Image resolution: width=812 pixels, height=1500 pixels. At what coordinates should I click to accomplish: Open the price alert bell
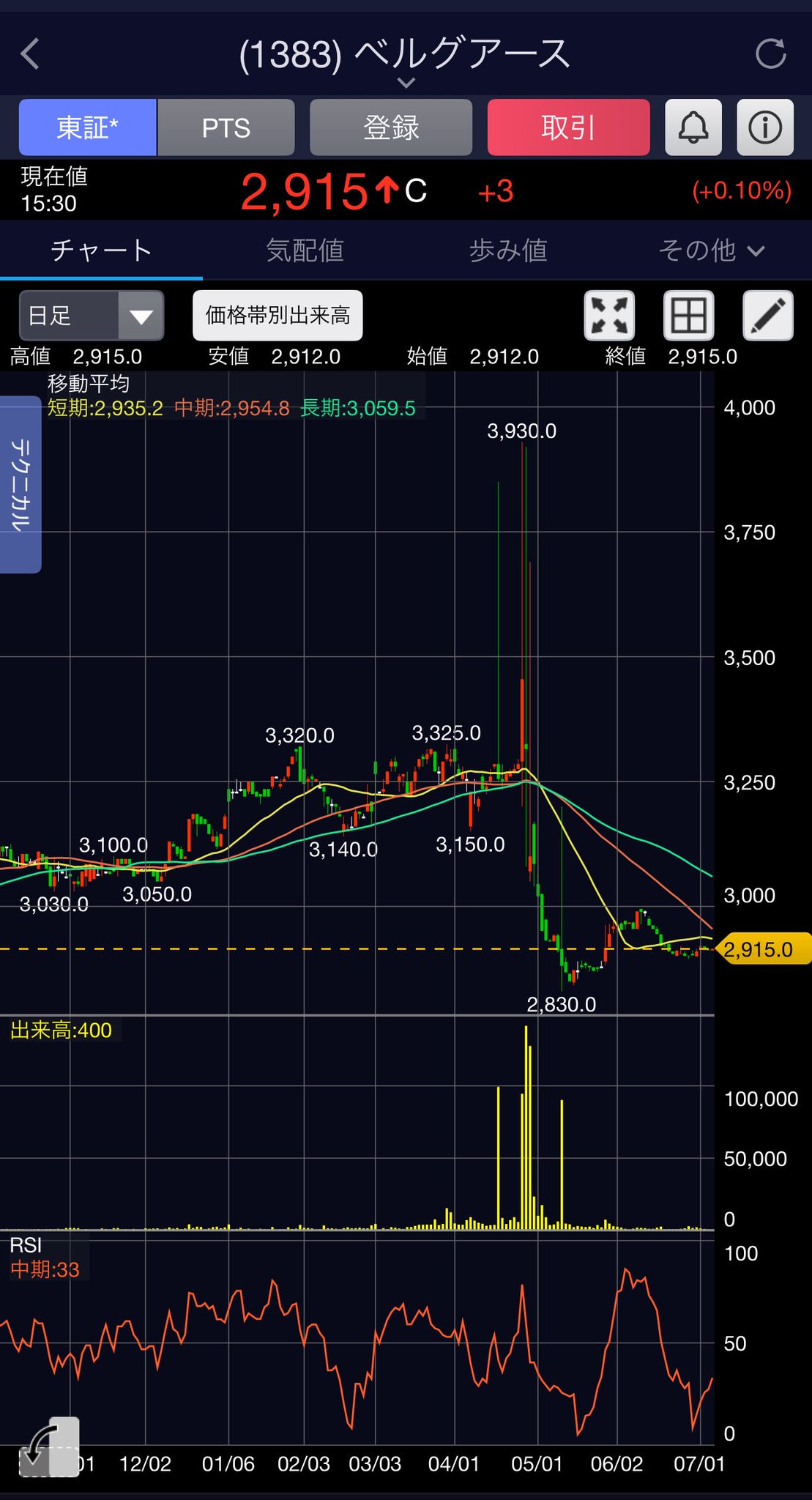(x=693, y=127)
